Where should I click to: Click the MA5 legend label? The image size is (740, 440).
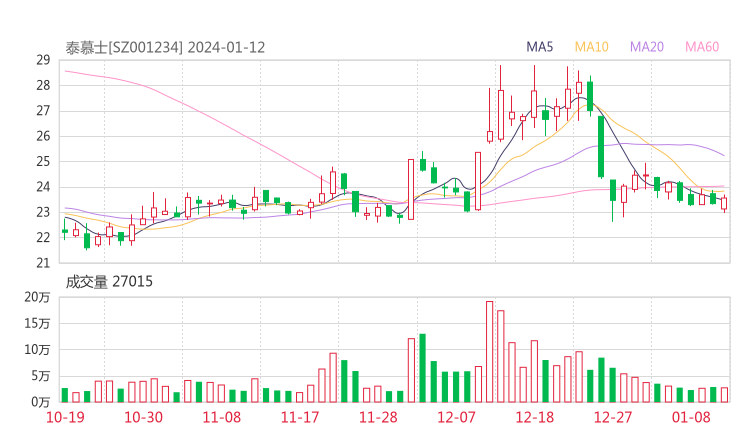539,47
